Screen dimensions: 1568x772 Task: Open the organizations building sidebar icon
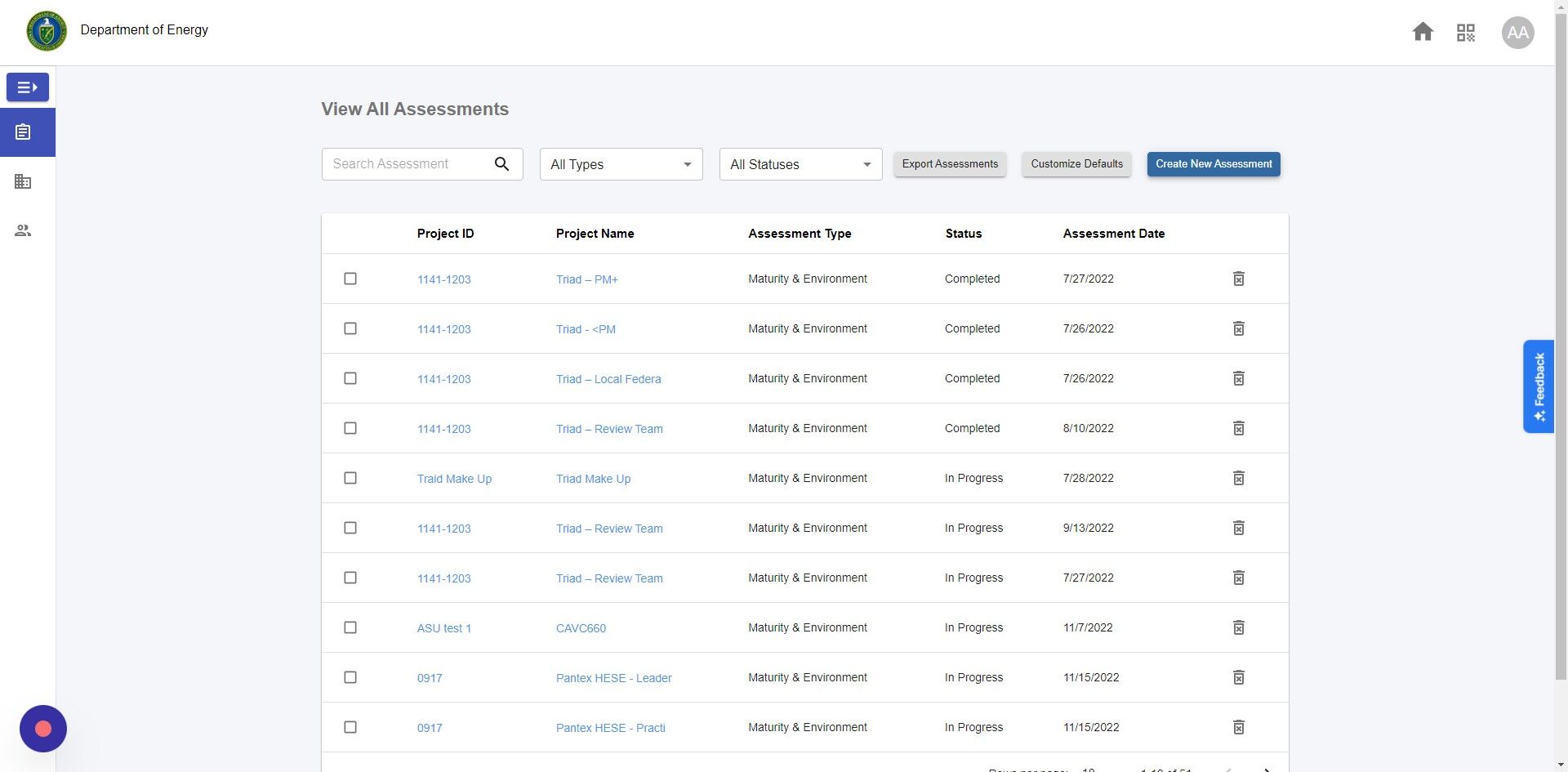point(23,181)
